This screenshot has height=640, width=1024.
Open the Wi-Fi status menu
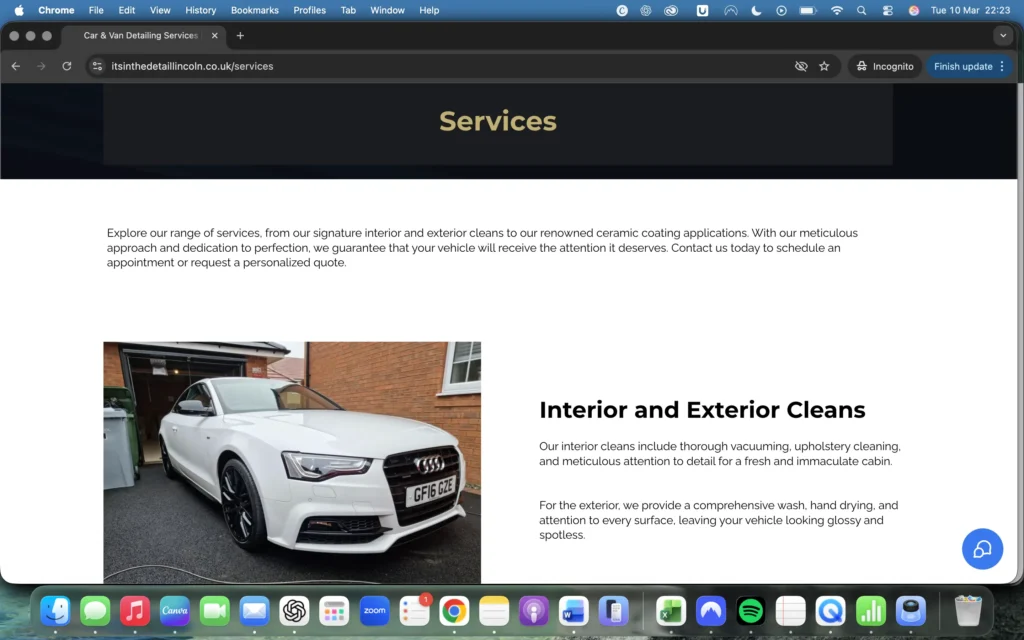[836, 10]
